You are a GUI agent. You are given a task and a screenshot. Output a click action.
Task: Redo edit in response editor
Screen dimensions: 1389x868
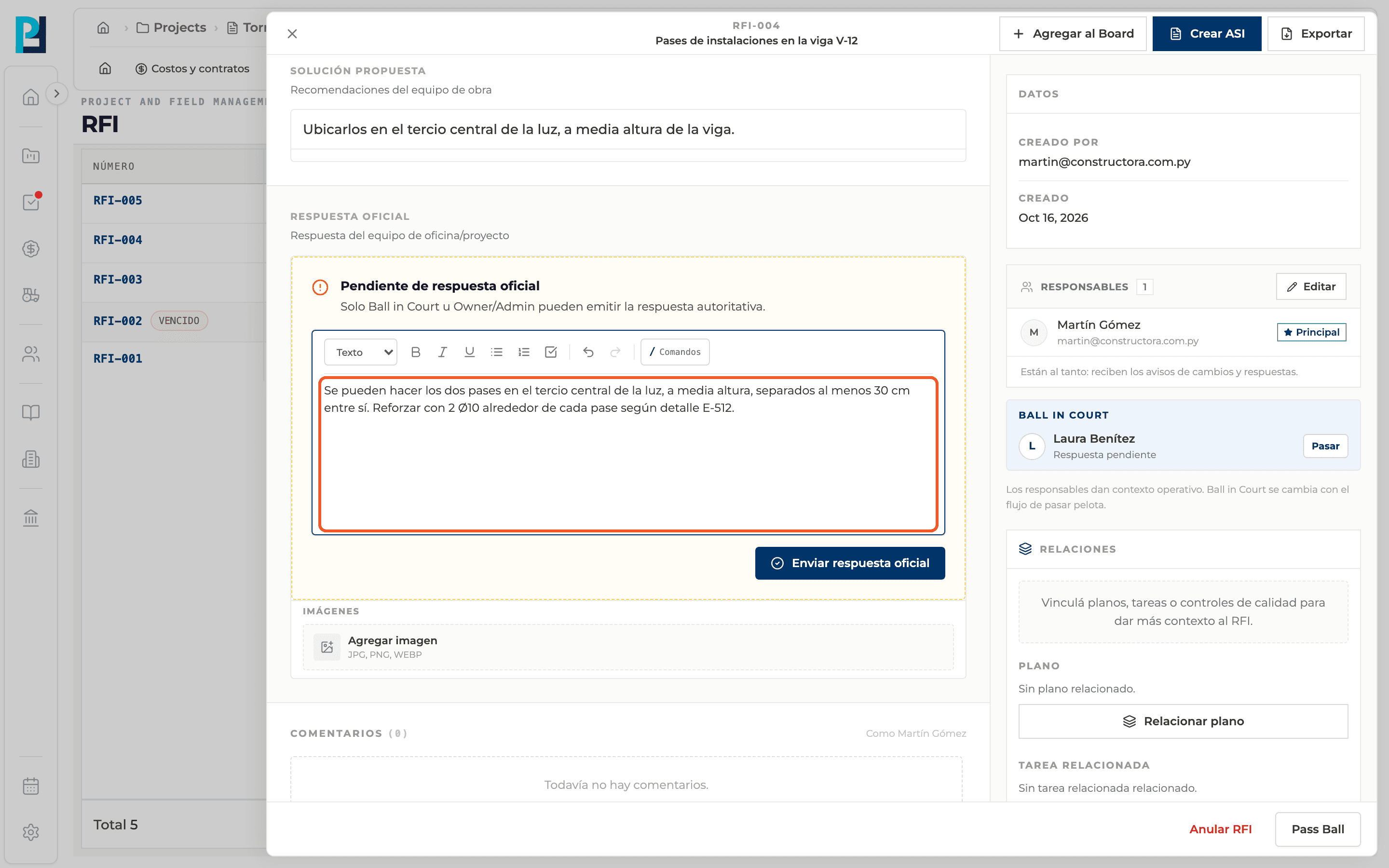(615, 352)
